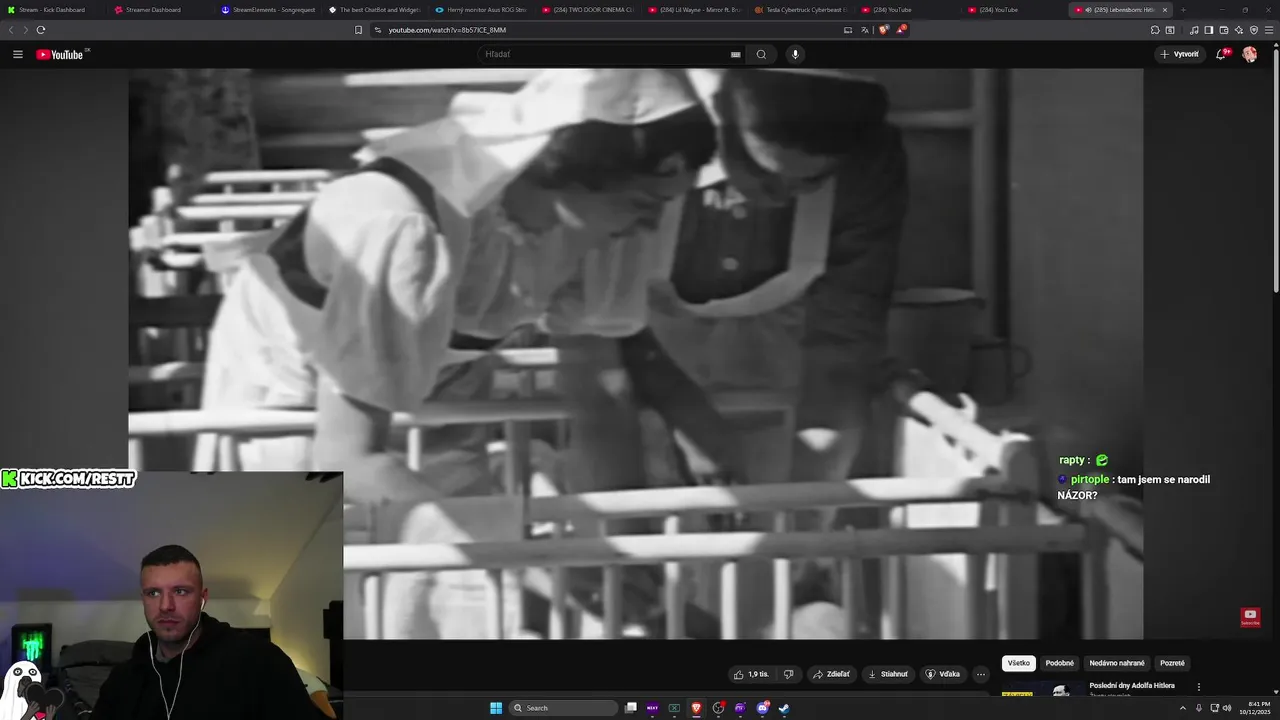Open the YouTube hamburger guide menu
The image size is (1280, 720).
coord(18,54)
